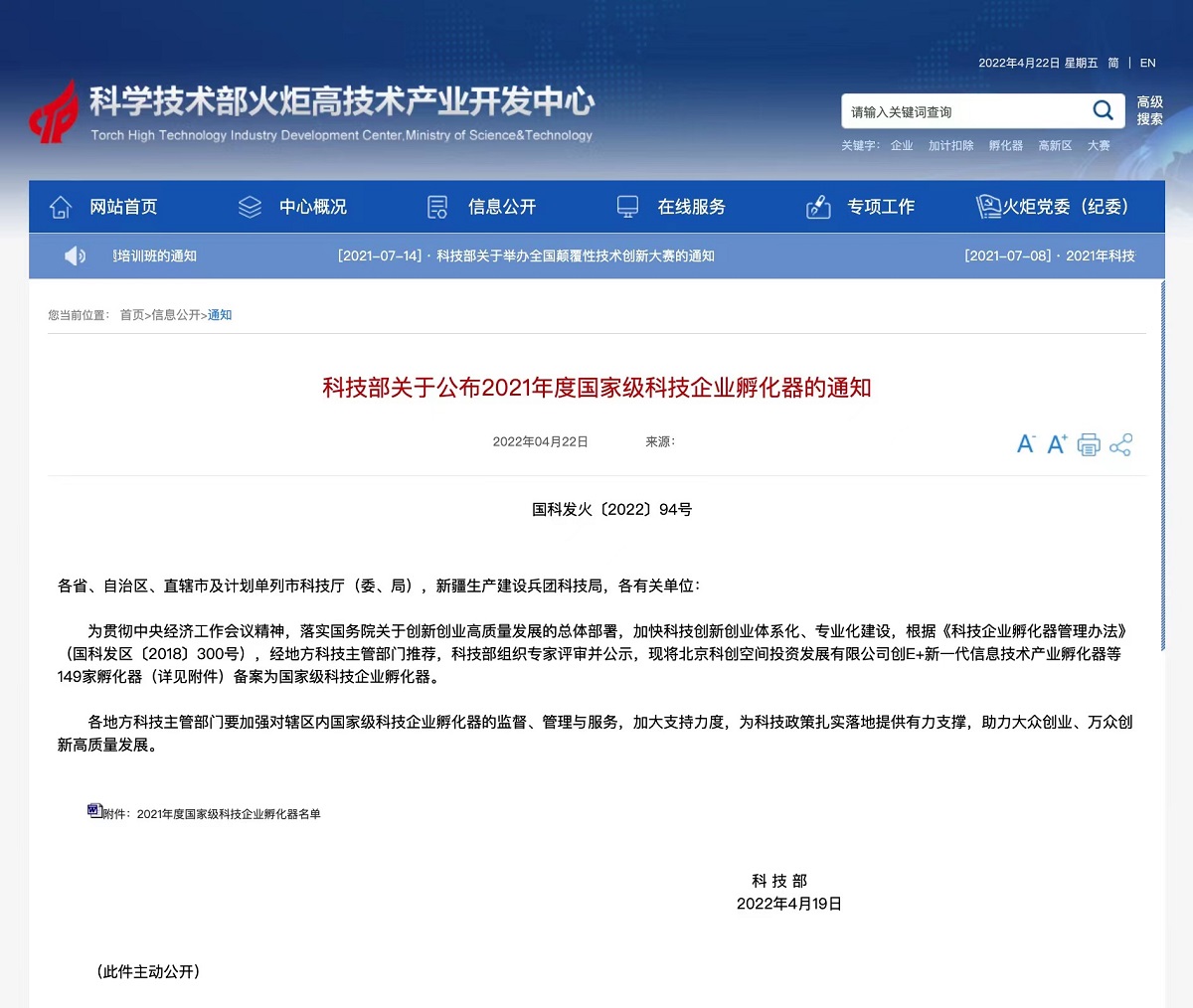Select keyword 孵化器

point(1006,145)
